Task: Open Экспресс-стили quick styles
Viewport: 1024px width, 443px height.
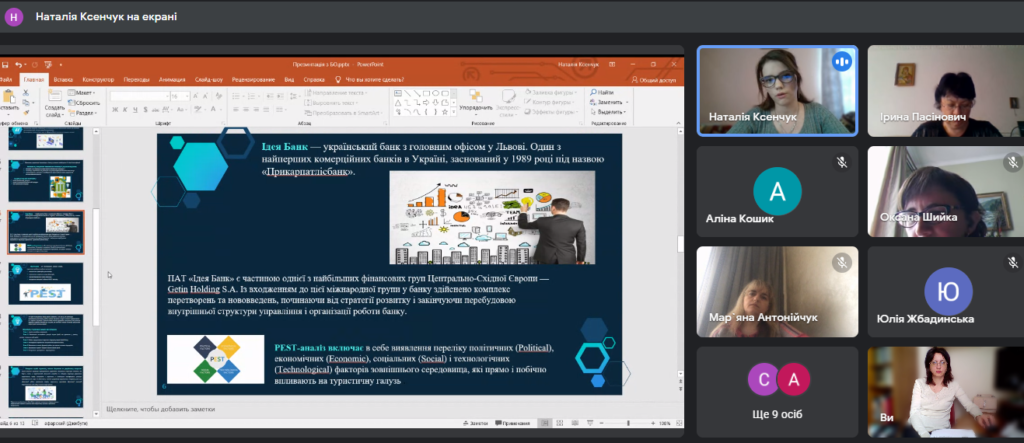Action: 507,101
